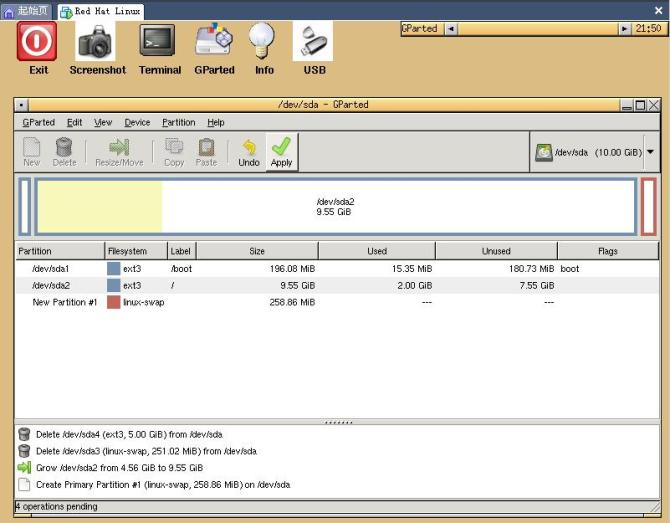The image size is (670, 523).
Task: Click the Used column header
Action: [377, 251]
